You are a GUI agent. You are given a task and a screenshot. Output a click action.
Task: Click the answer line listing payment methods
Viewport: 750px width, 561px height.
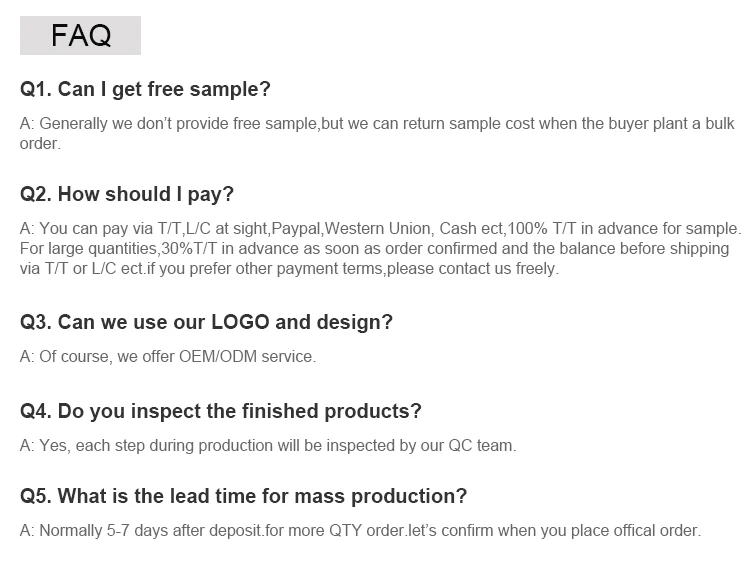pos(380,229)
